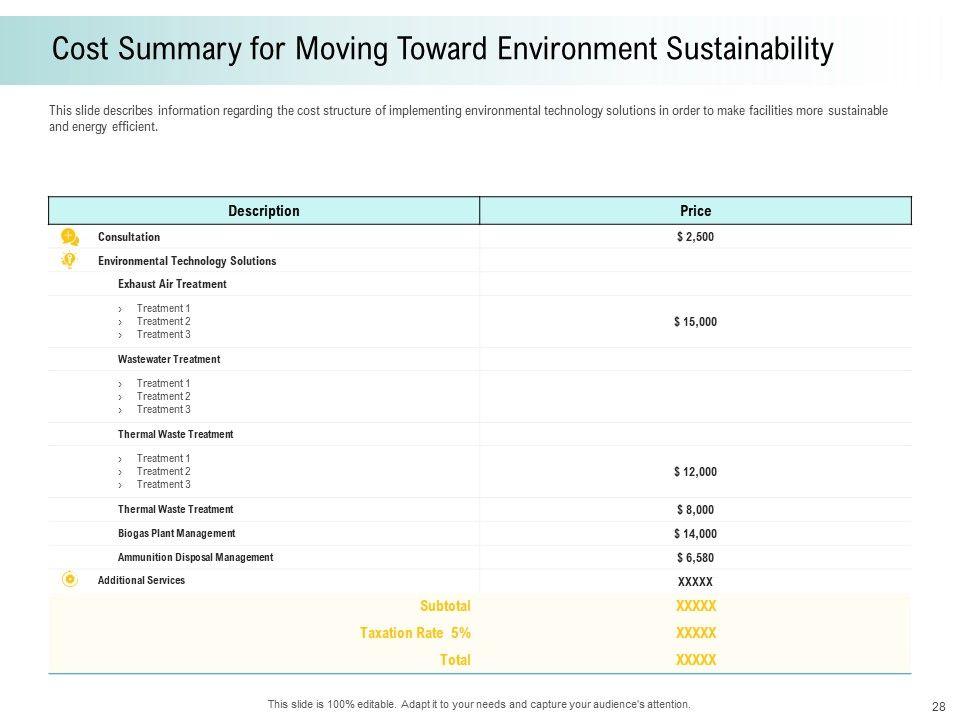Click the gear icon next to Additional Services
The height and width of the screenshot is (720, 960).
[x=69, y=579]
